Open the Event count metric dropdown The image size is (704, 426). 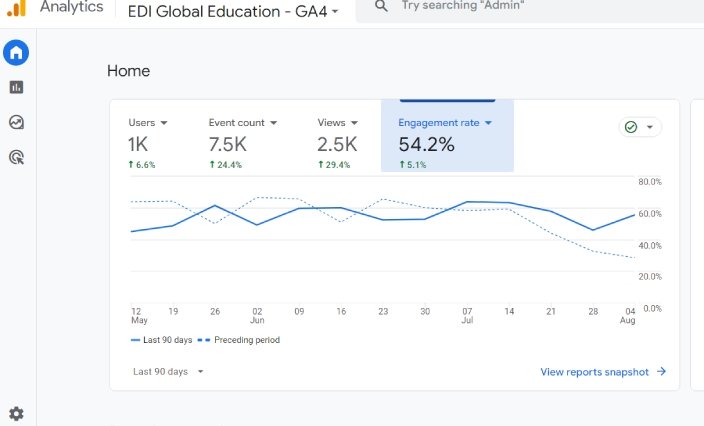click(x=242, y=123)
